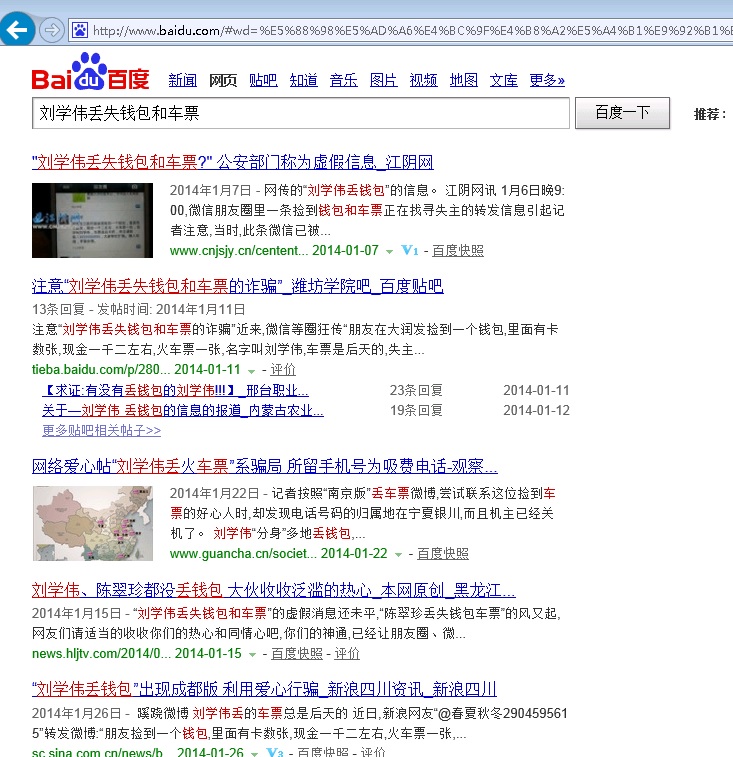Open the 文库 tab
The image size is (733, 757).
tap(504, 80)
